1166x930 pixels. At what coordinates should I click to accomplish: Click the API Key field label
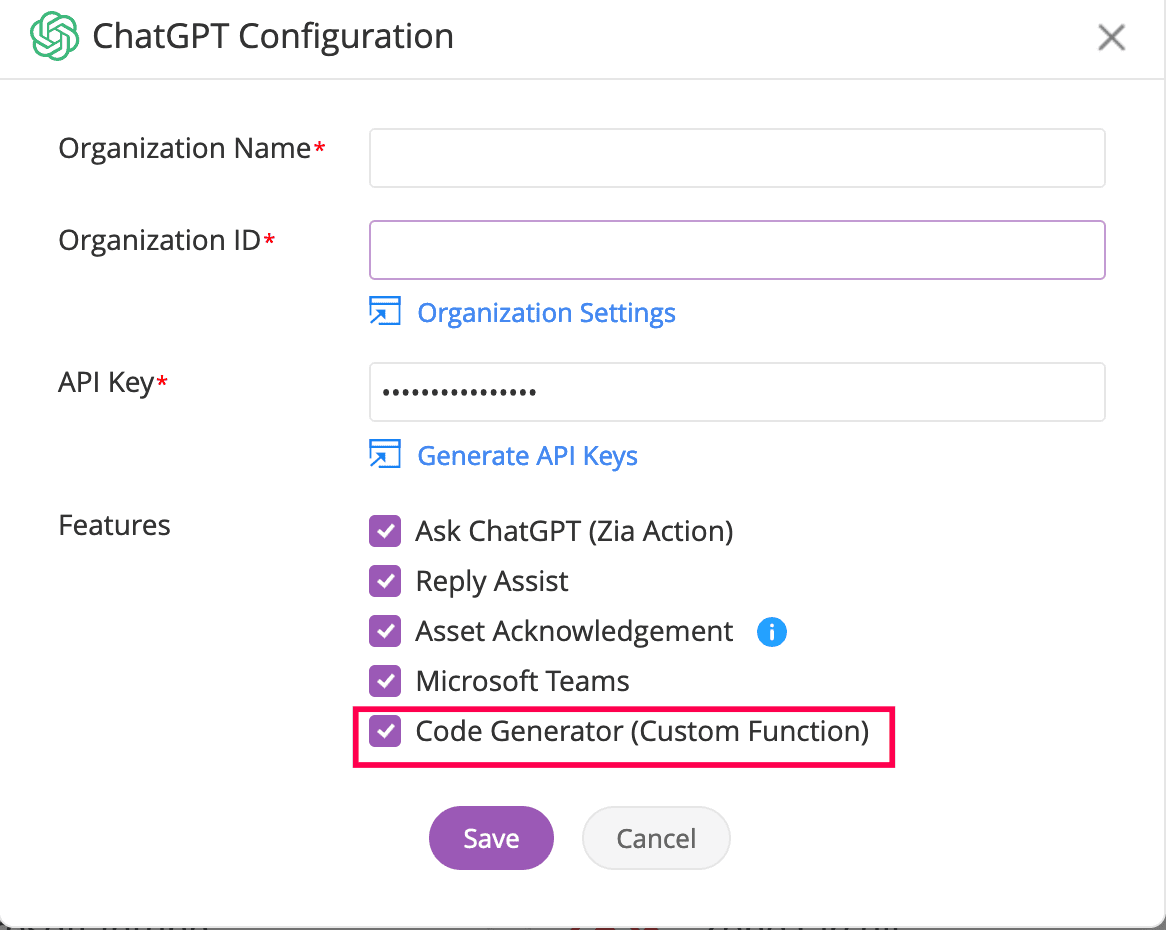106,382
